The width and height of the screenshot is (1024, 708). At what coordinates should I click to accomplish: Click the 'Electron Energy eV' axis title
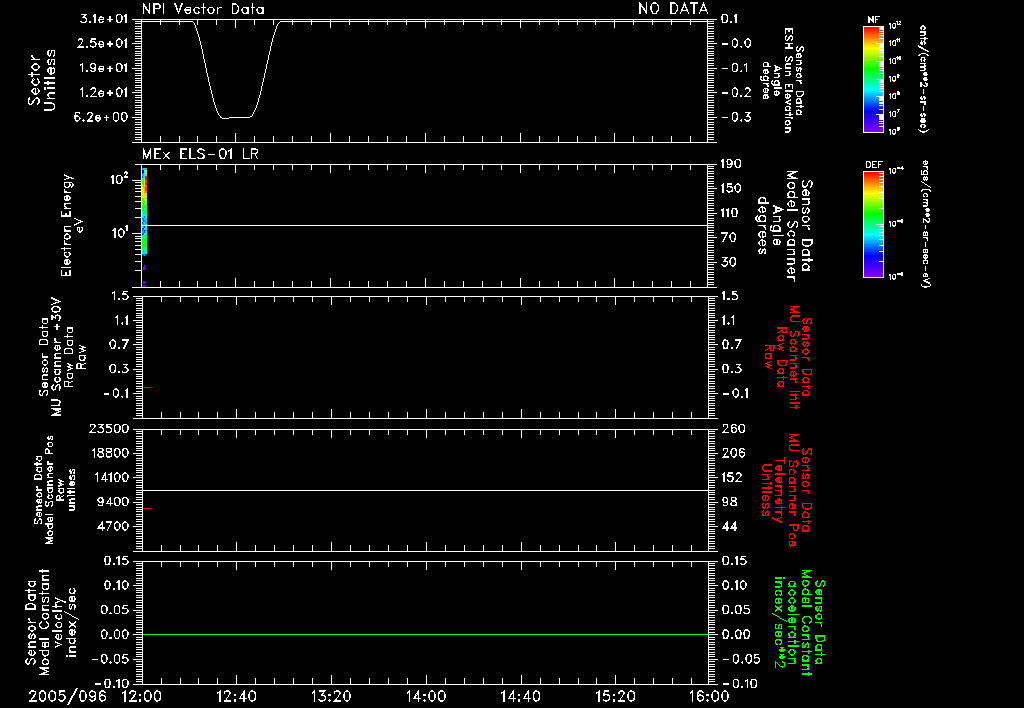point(71,225)
